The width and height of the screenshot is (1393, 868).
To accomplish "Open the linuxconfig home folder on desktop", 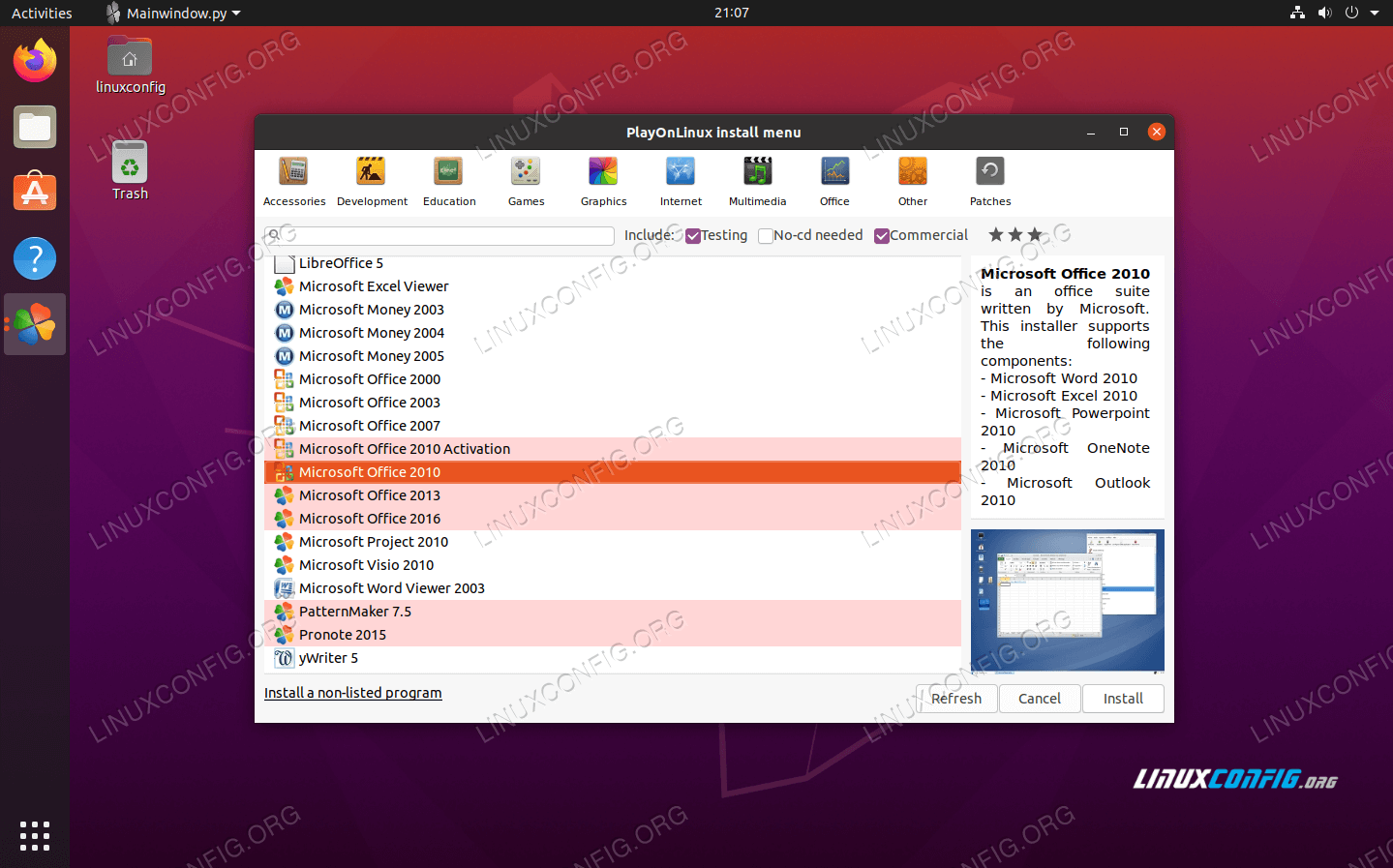I will tap(130, 65).
